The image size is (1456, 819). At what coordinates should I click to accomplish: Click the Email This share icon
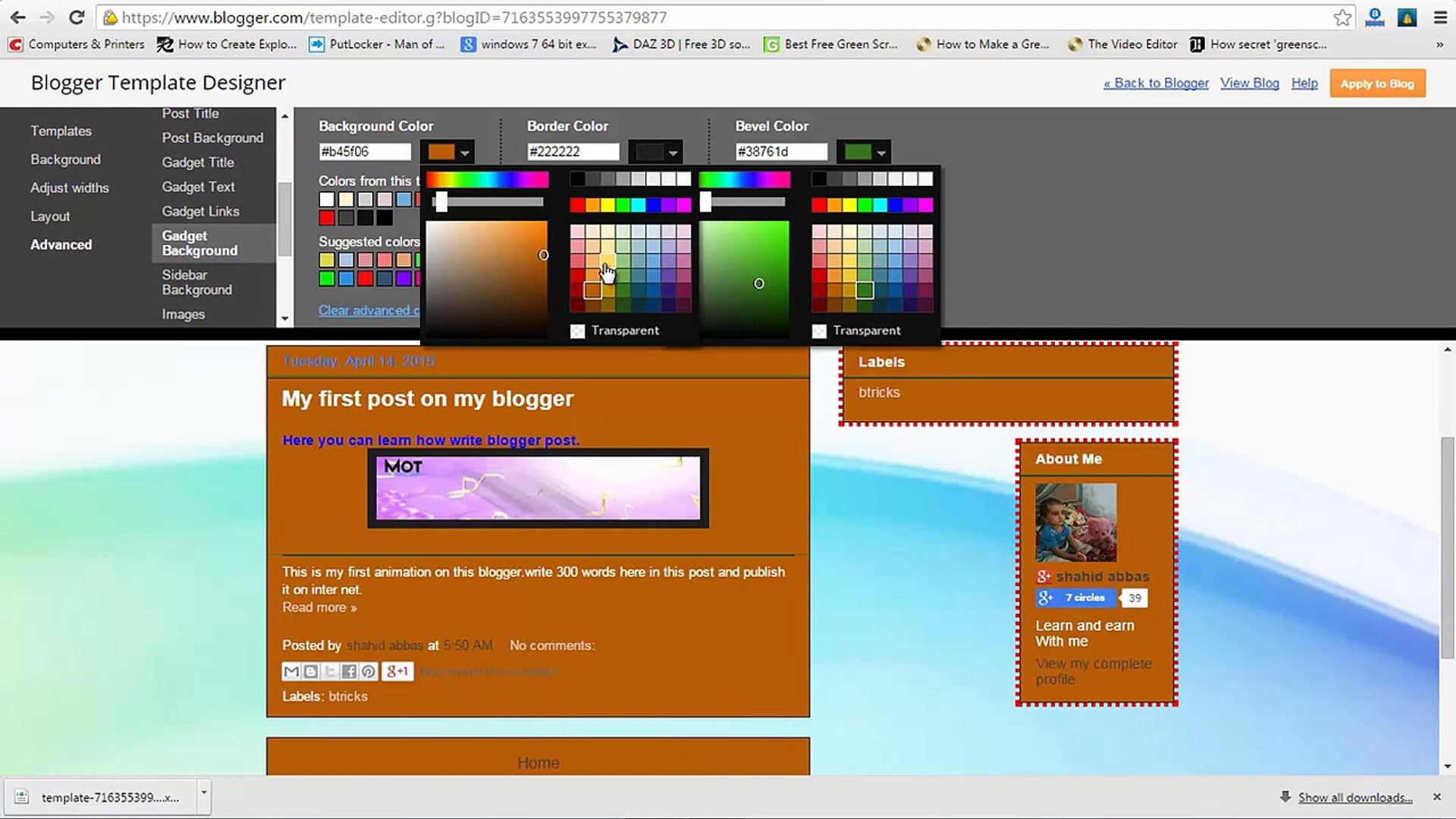pos(291,671)
